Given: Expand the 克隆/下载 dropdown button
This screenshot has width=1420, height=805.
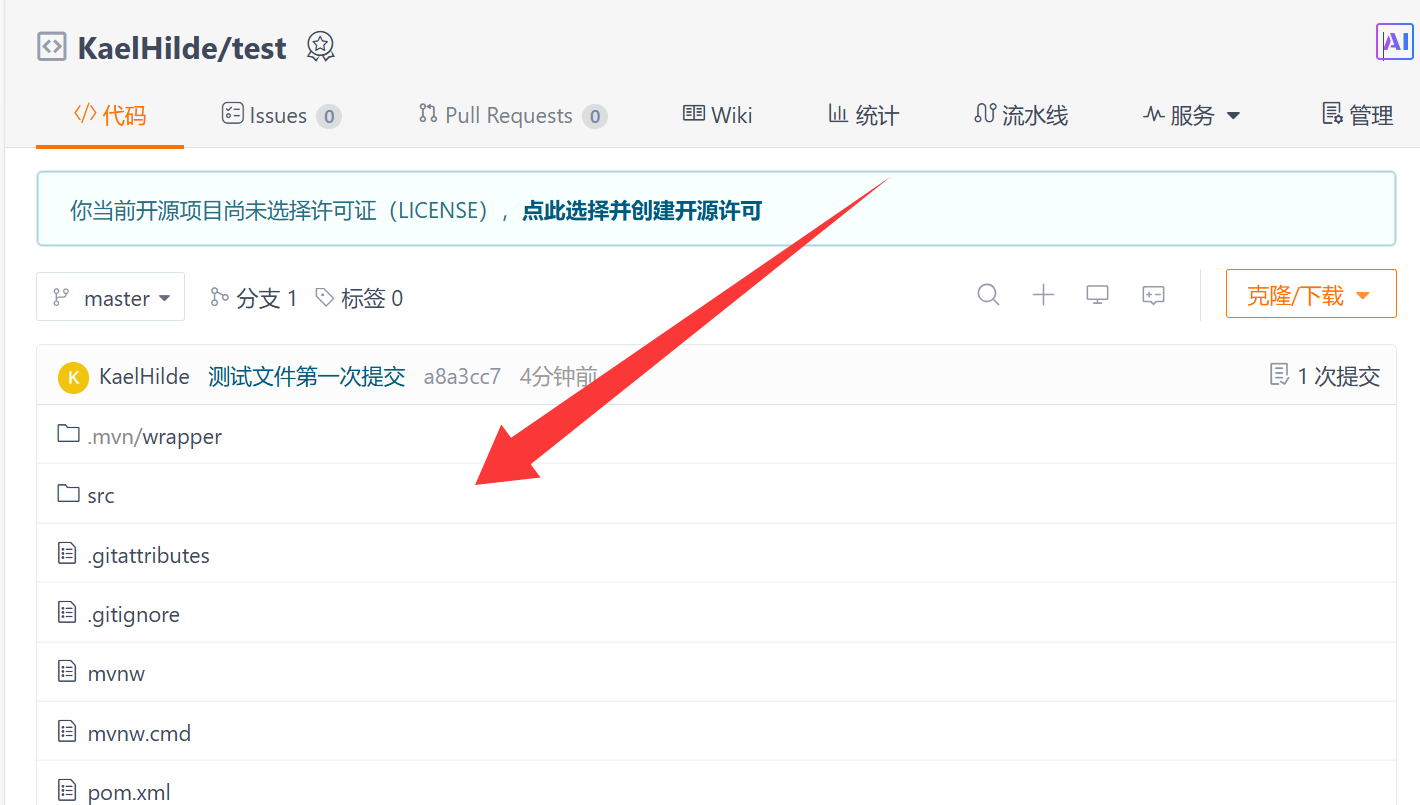Looking at the screenshot, I should point(1311,295).
